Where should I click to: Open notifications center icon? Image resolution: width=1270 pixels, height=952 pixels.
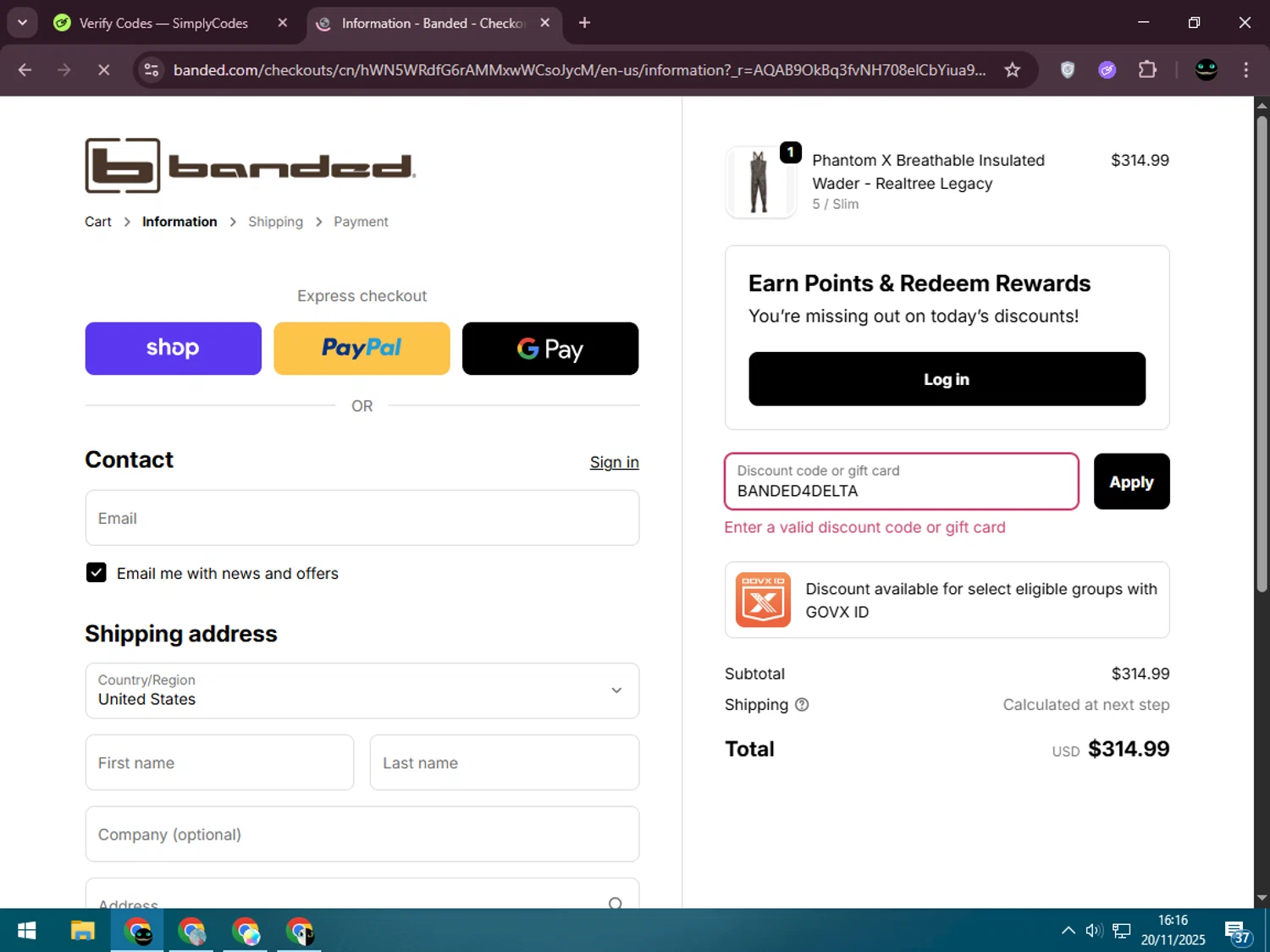tap(1236, 933)
